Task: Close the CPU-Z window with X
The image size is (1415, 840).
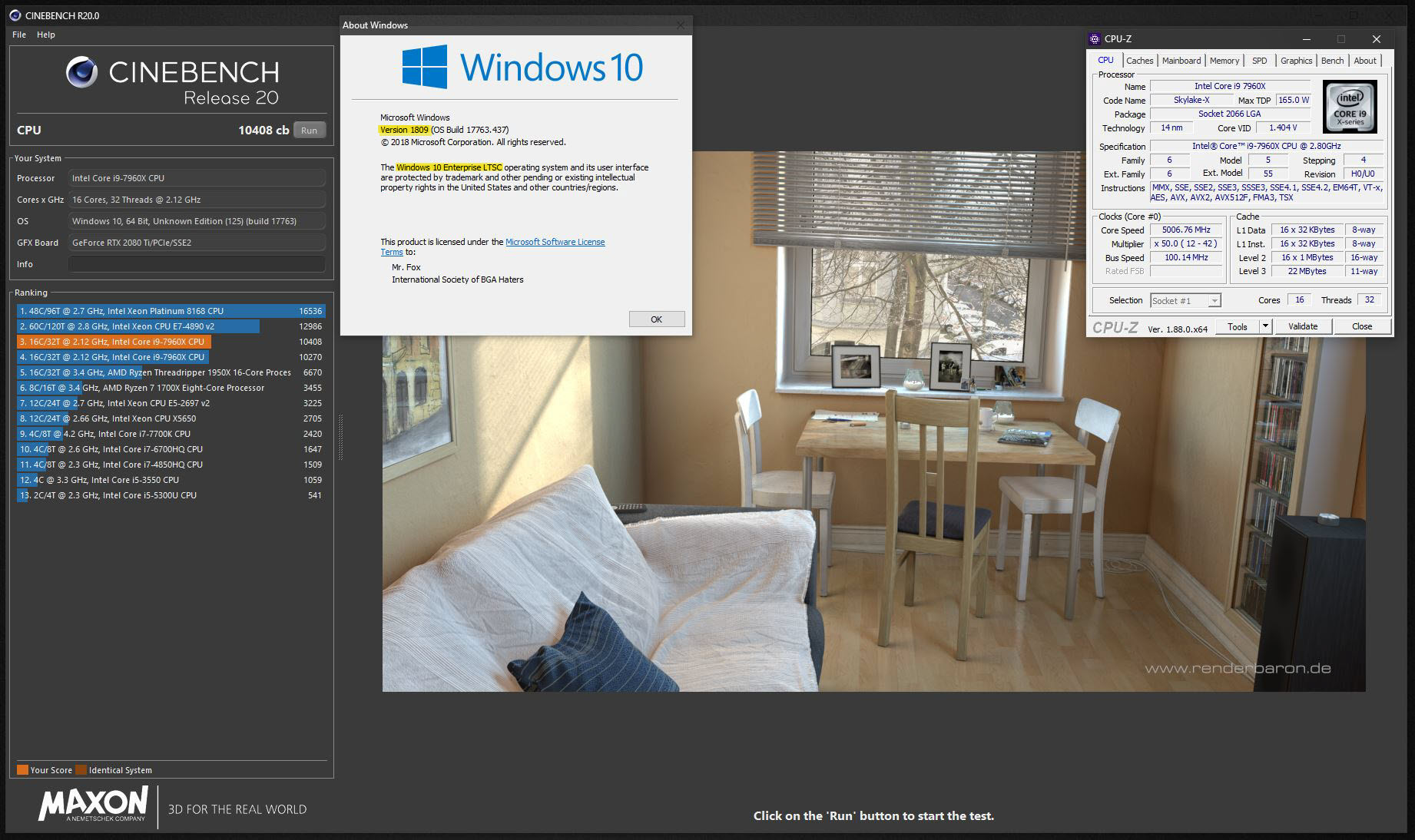Action: click(x=1376, y=39)
